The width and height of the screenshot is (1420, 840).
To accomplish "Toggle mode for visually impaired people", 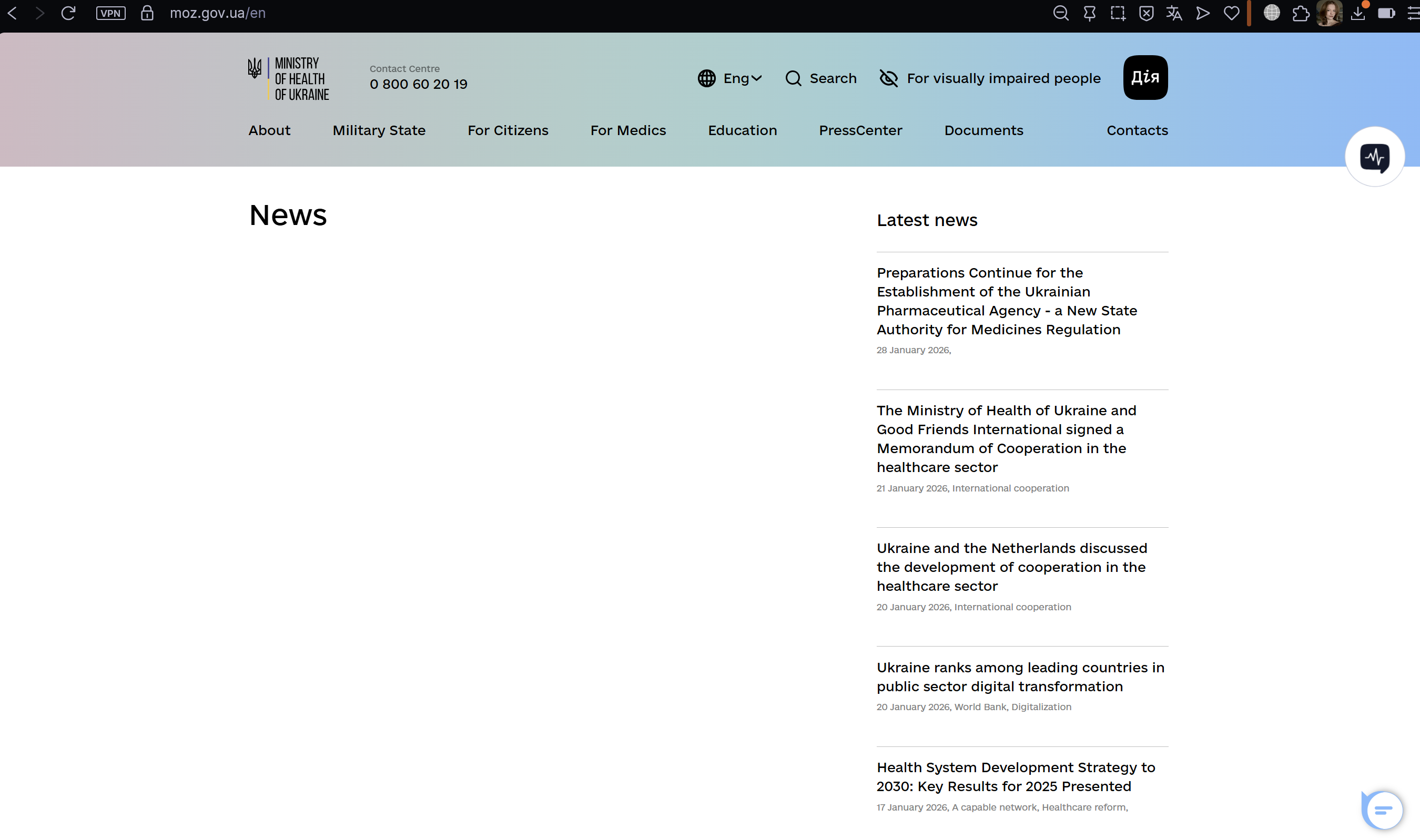I will point(990,78).
